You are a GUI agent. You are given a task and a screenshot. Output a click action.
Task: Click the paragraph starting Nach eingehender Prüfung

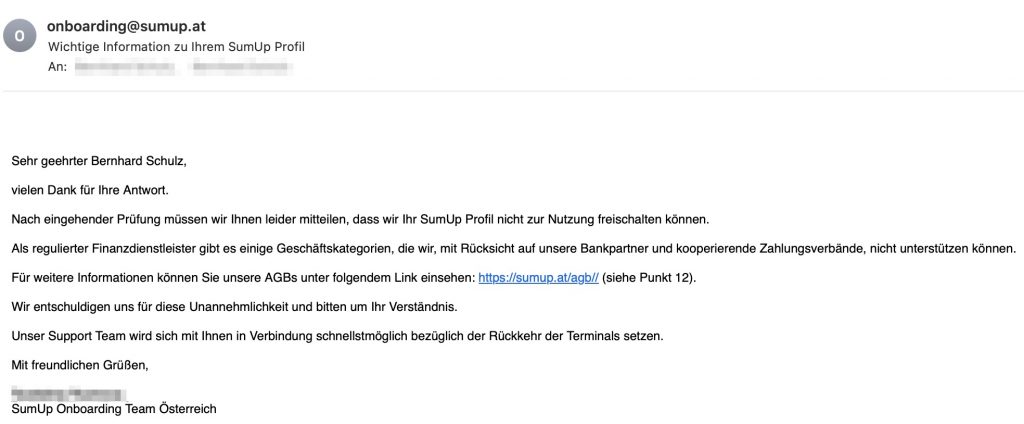pos(360,220)
